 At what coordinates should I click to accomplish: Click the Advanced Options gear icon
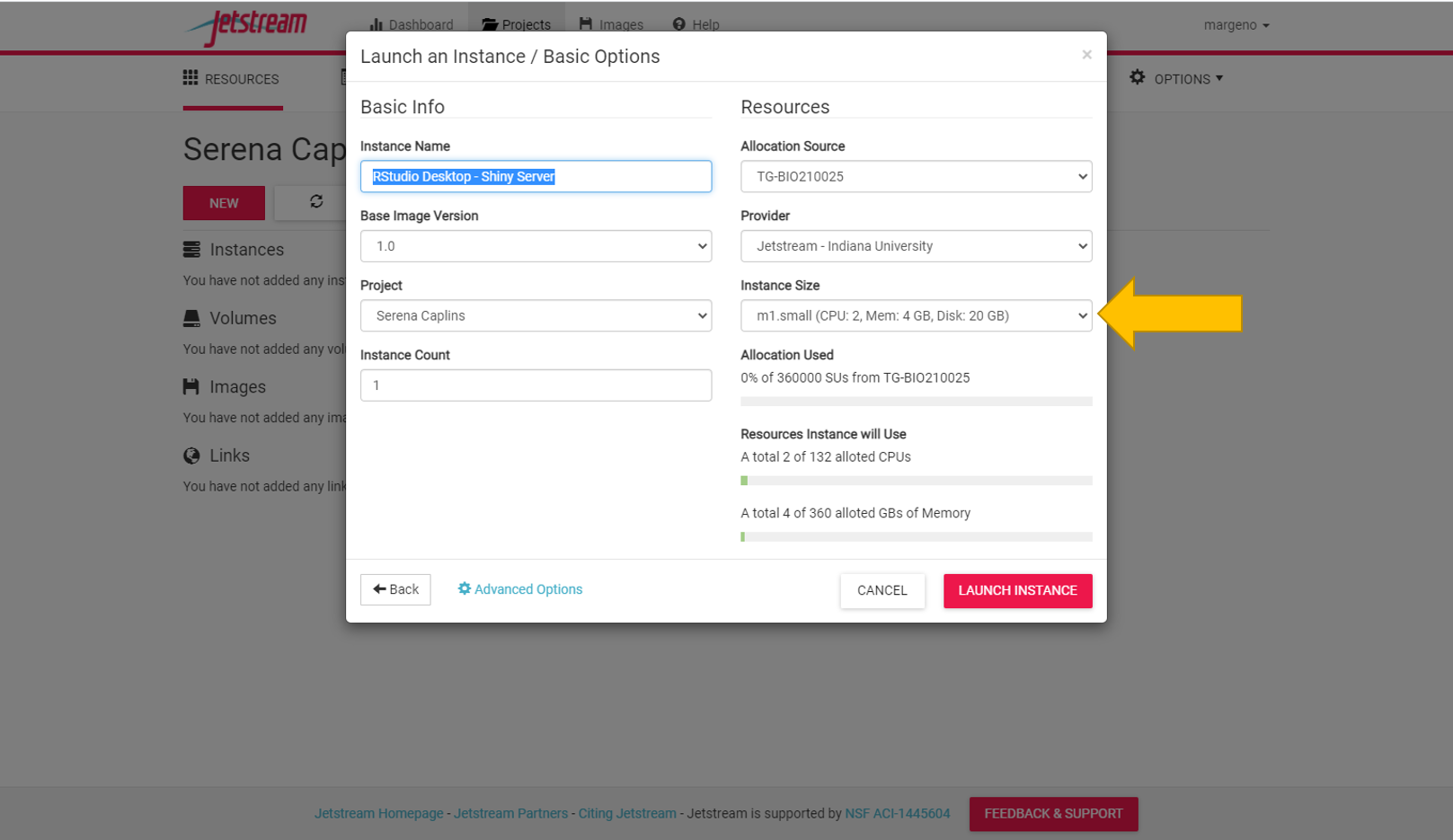tap(465, 588)
